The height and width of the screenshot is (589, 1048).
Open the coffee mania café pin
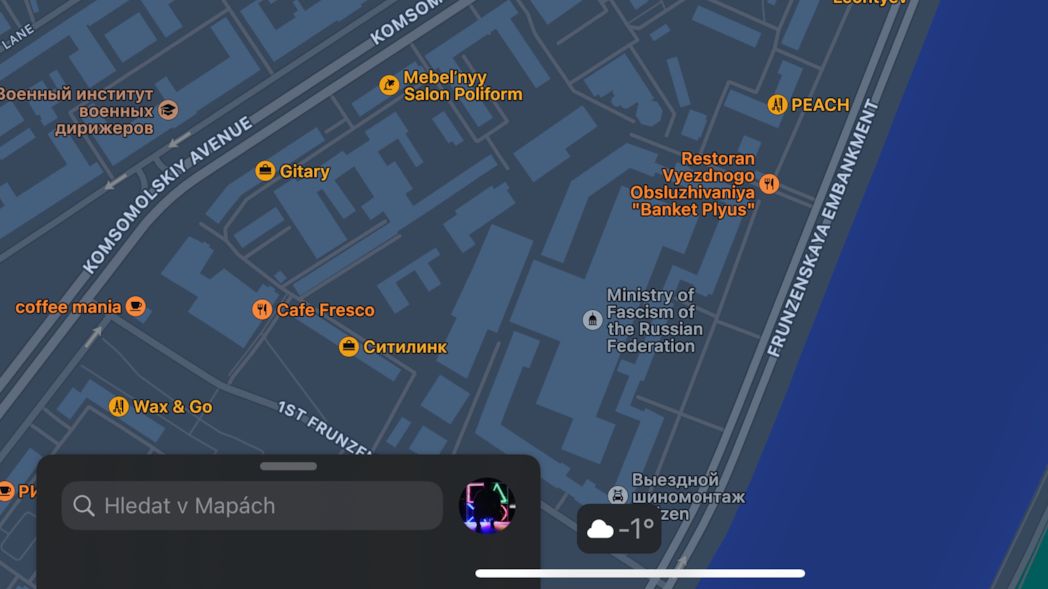pyautogui.click(x=136, y=306)
